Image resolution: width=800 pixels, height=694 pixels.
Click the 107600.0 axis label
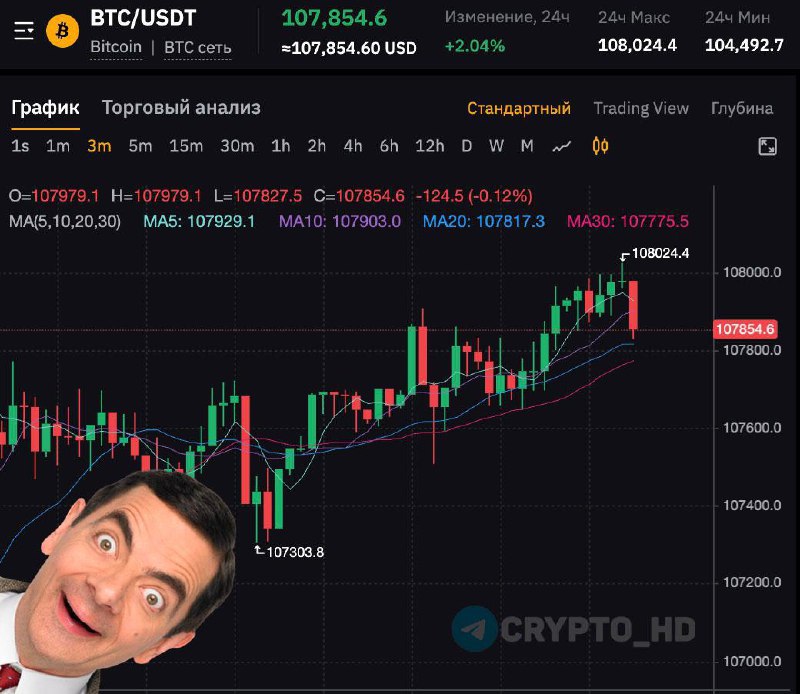(752, 428)
